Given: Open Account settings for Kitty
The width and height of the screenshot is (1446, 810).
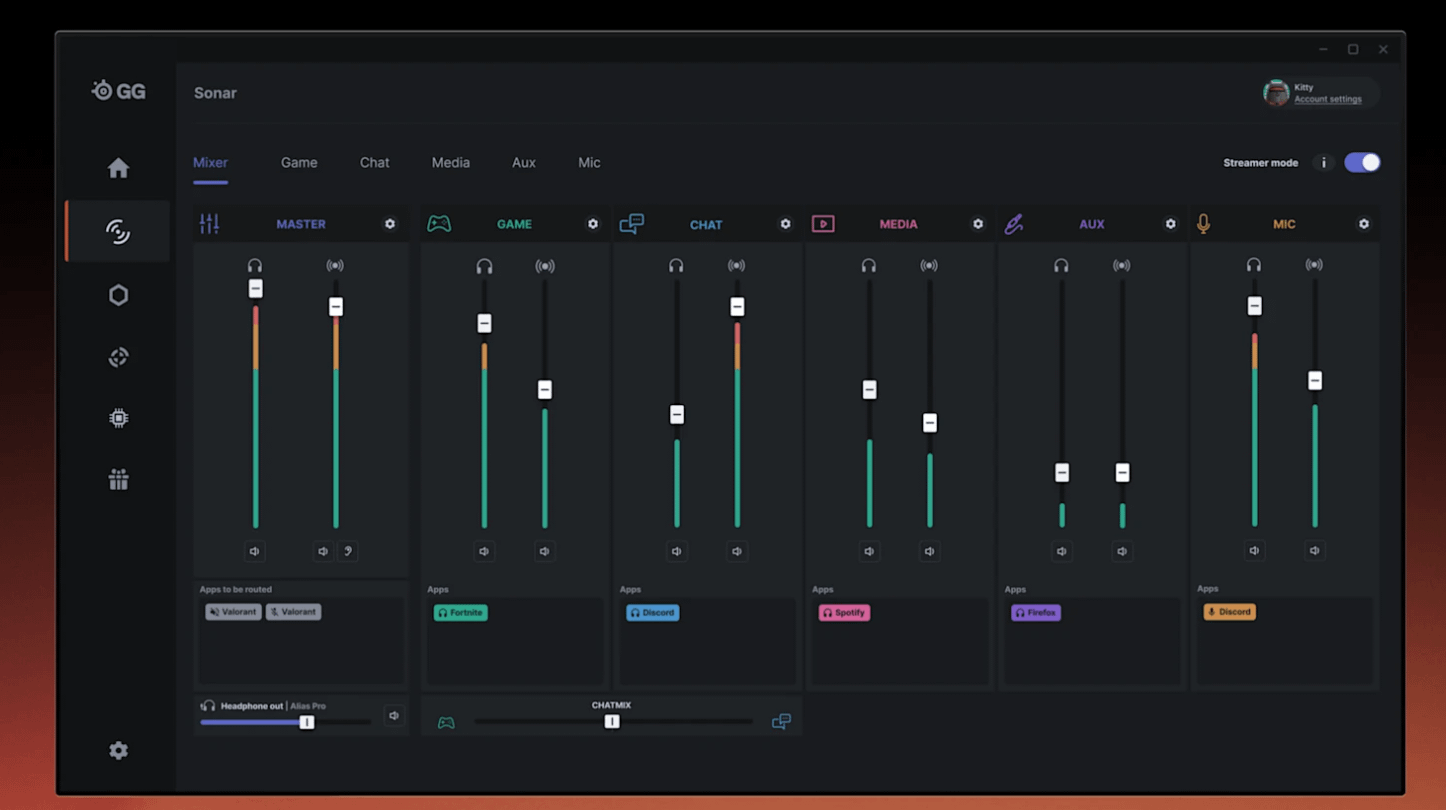Looking at the screenshot, I should (x=1329, y=99).
